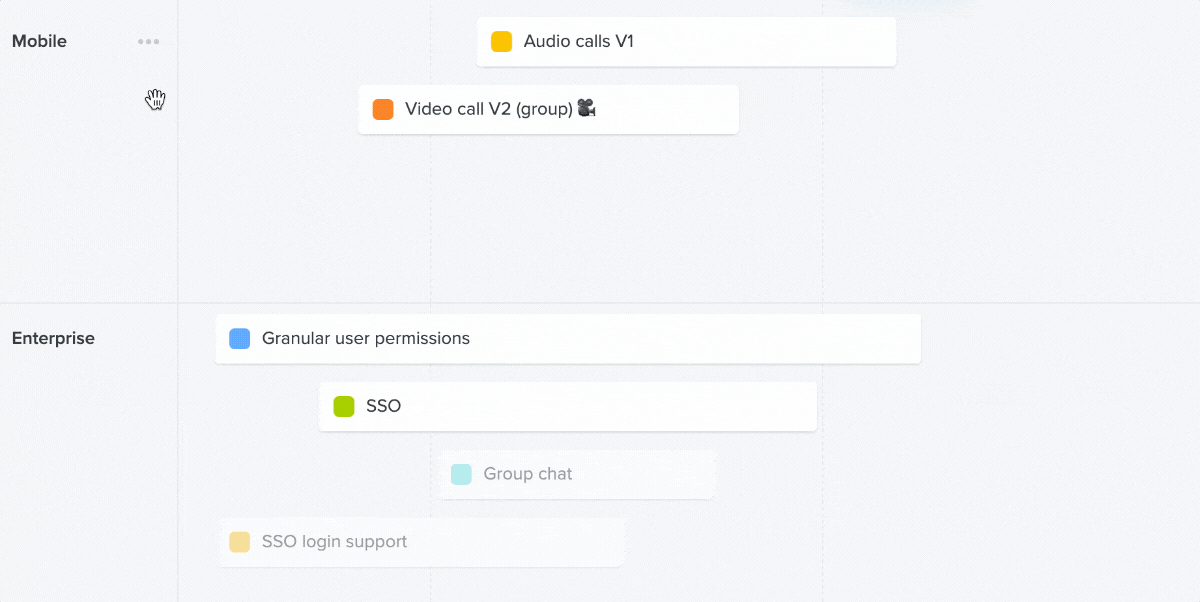Open the Granular user permissions card

[x=568, y=339]
